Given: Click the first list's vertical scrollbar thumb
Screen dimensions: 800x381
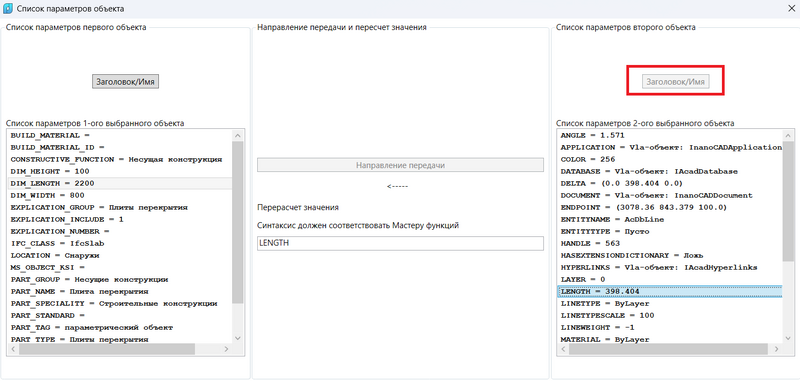Looking at the screenshot, I should [x=237, y=223].
